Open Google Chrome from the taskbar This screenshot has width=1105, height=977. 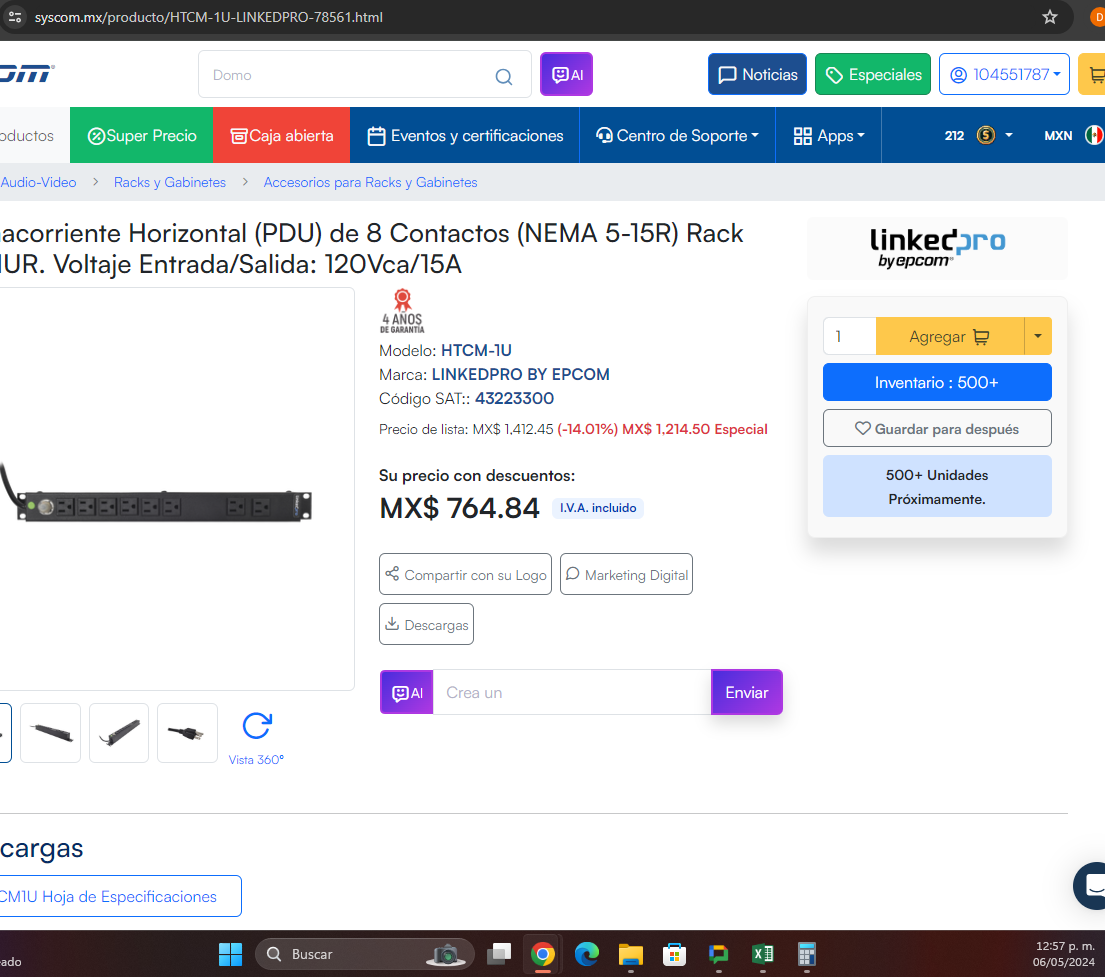coord(543,954)
